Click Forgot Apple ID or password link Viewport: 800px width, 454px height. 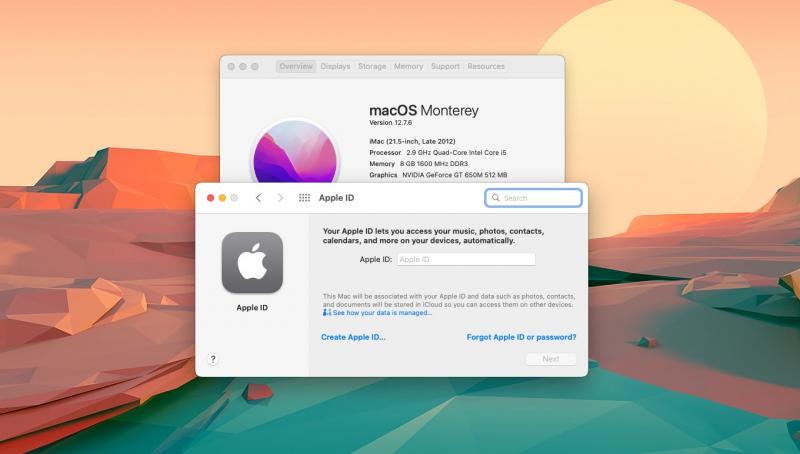tap(521, 337)
